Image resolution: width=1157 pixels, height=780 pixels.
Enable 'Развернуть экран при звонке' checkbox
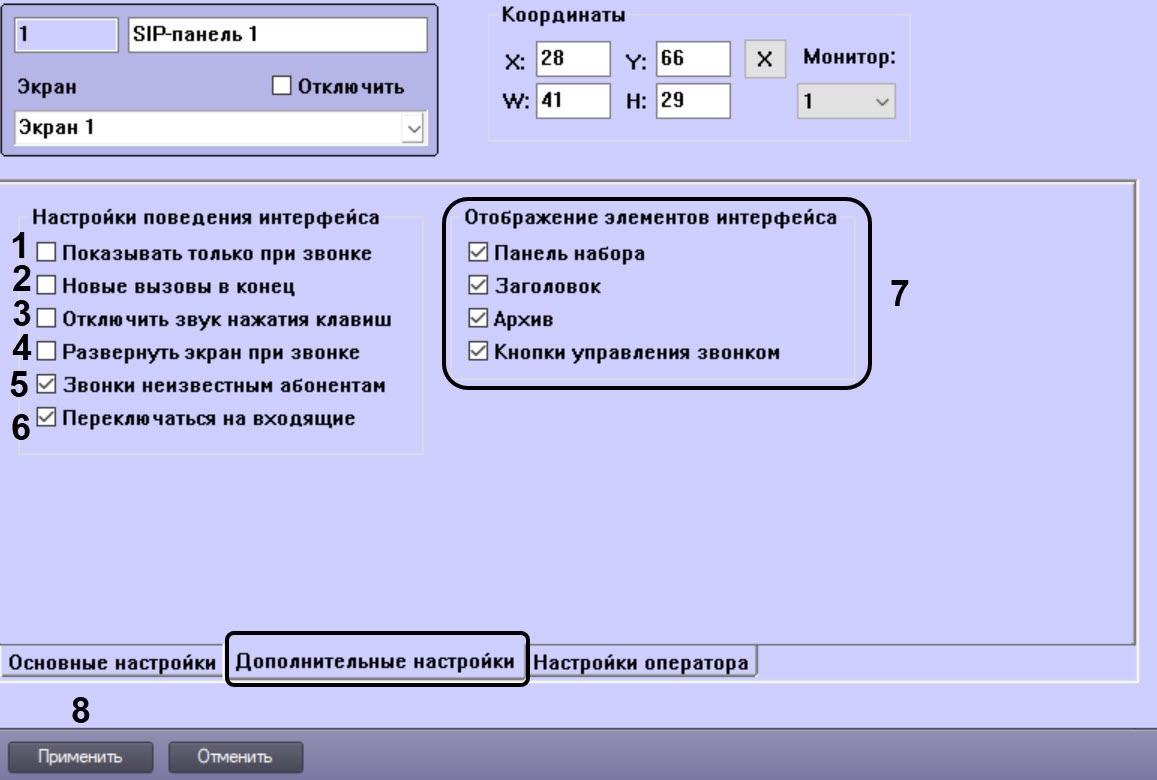click(46, 352)
